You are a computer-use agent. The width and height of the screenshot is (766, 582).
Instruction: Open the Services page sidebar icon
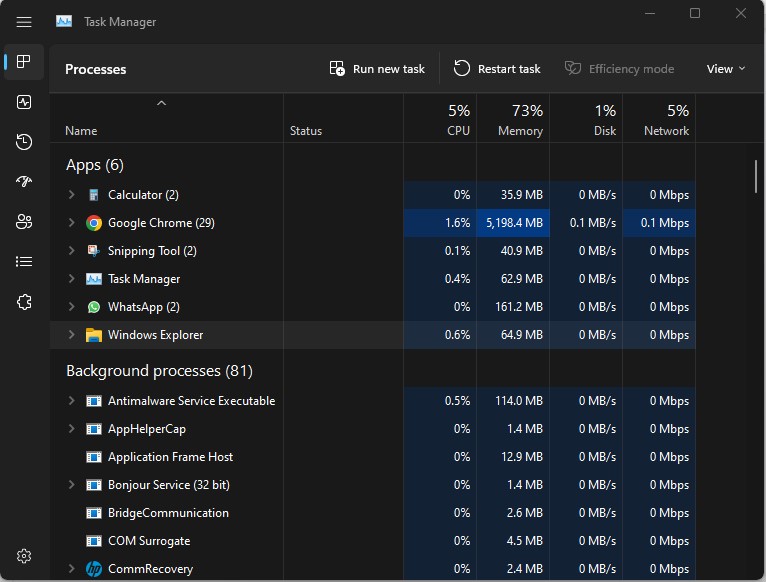23,302
